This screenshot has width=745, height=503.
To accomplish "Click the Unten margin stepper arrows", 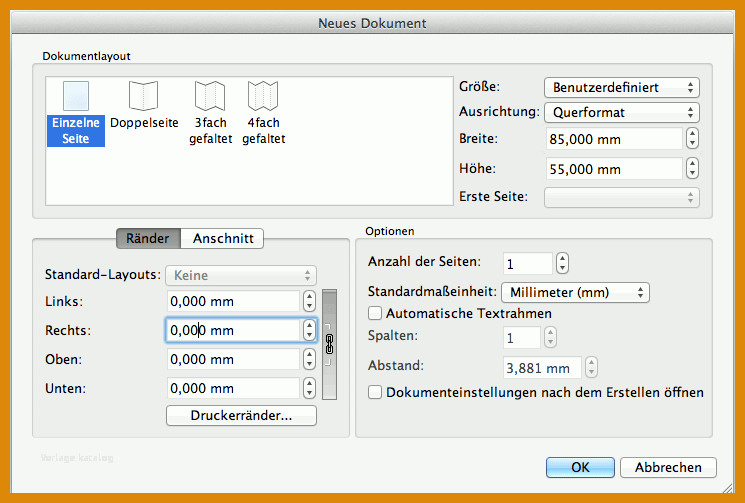I will click(309, 388).
